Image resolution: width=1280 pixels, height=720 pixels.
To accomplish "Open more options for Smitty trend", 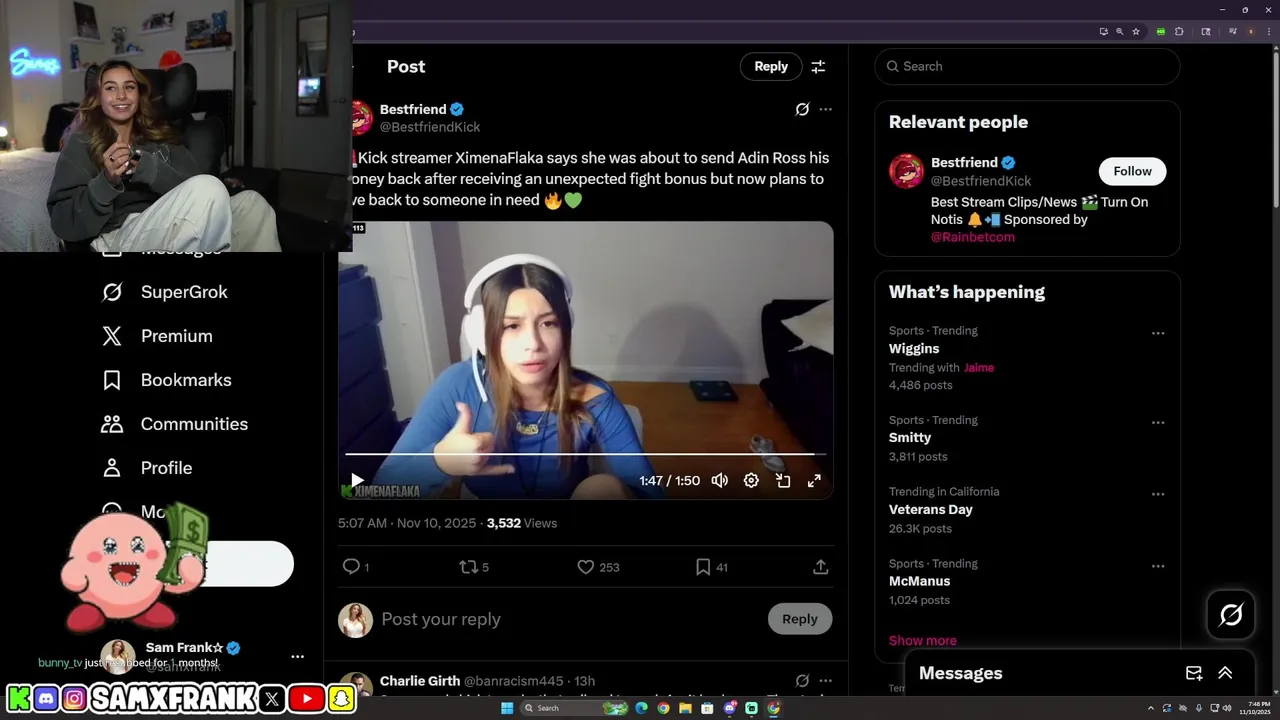I will pyautogui.click(x=1158, y=422).
